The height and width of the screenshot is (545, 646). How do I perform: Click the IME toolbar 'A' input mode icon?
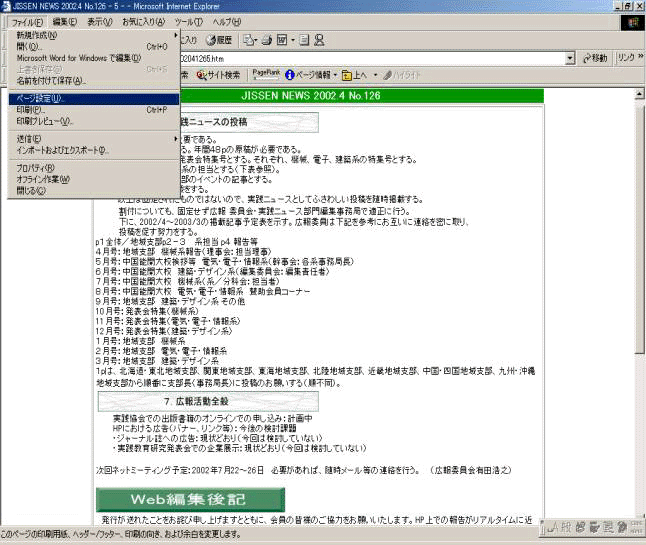551,526
